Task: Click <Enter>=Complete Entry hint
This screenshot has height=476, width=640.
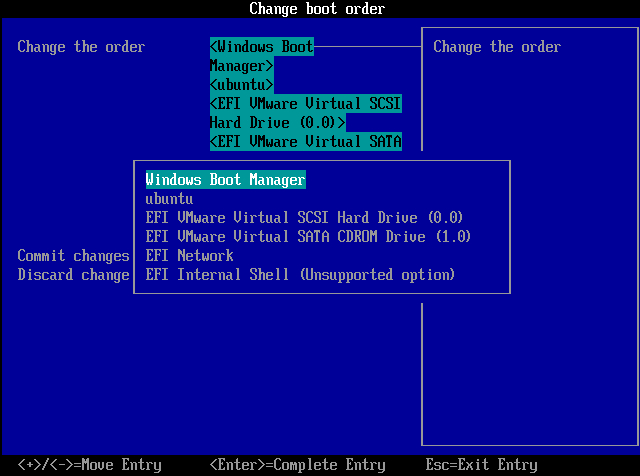Action: [298, 465]
